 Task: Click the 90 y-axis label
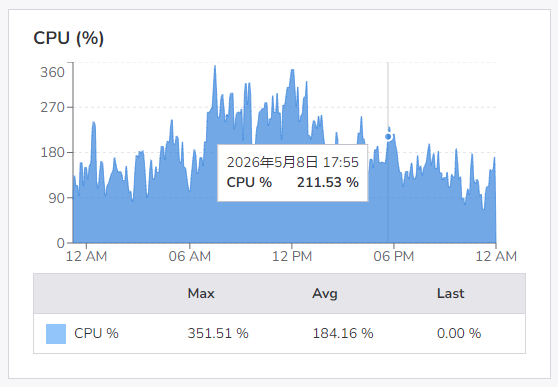point(57,198)
